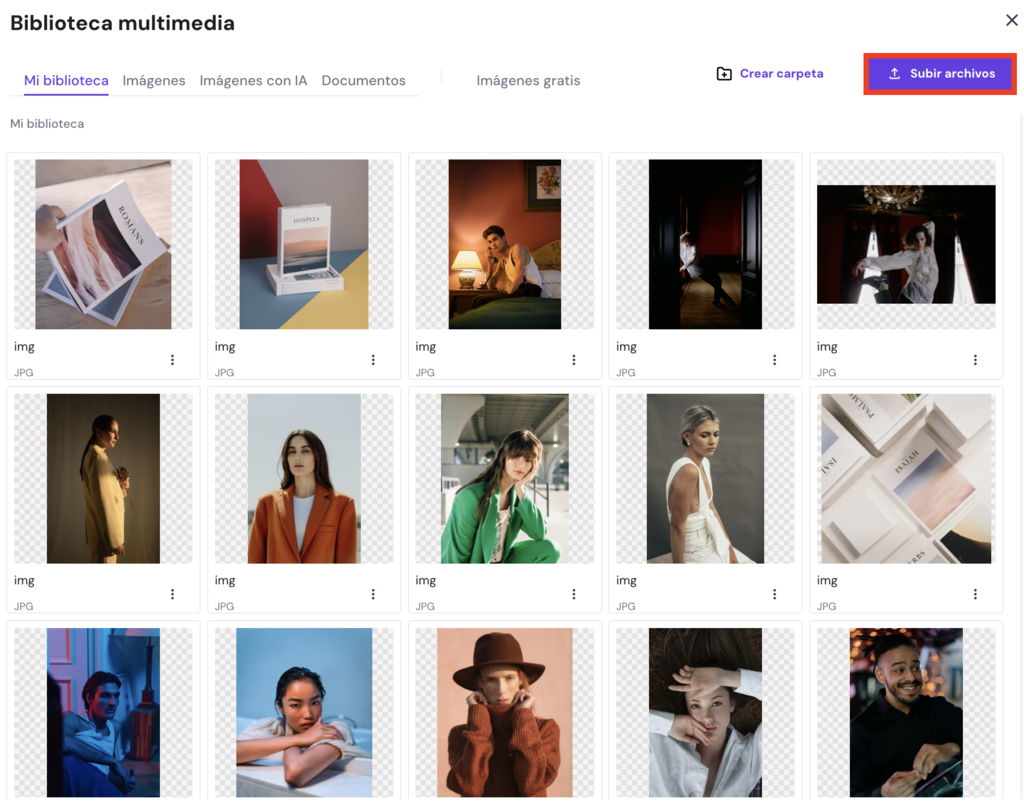
Task: Select the brown hat portrait thumbnail
Action: (504, 712)
